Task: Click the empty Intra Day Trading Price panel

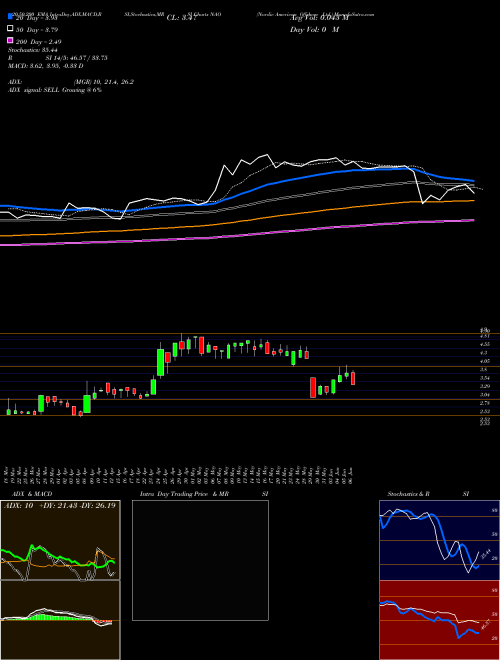Action: pos(200,560)
